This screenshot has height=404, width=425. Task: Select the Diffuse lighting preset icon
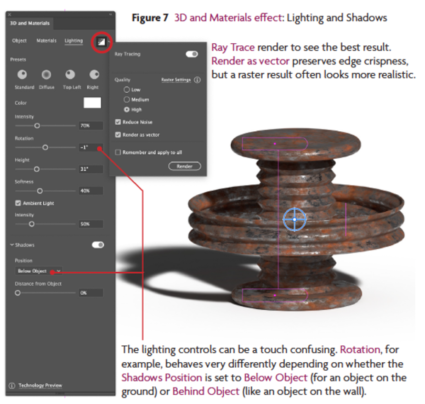pos(46,74)
